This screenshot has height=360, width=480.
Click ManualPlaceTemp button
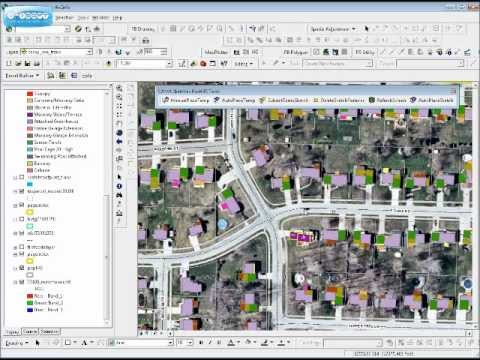click(186, 100)
